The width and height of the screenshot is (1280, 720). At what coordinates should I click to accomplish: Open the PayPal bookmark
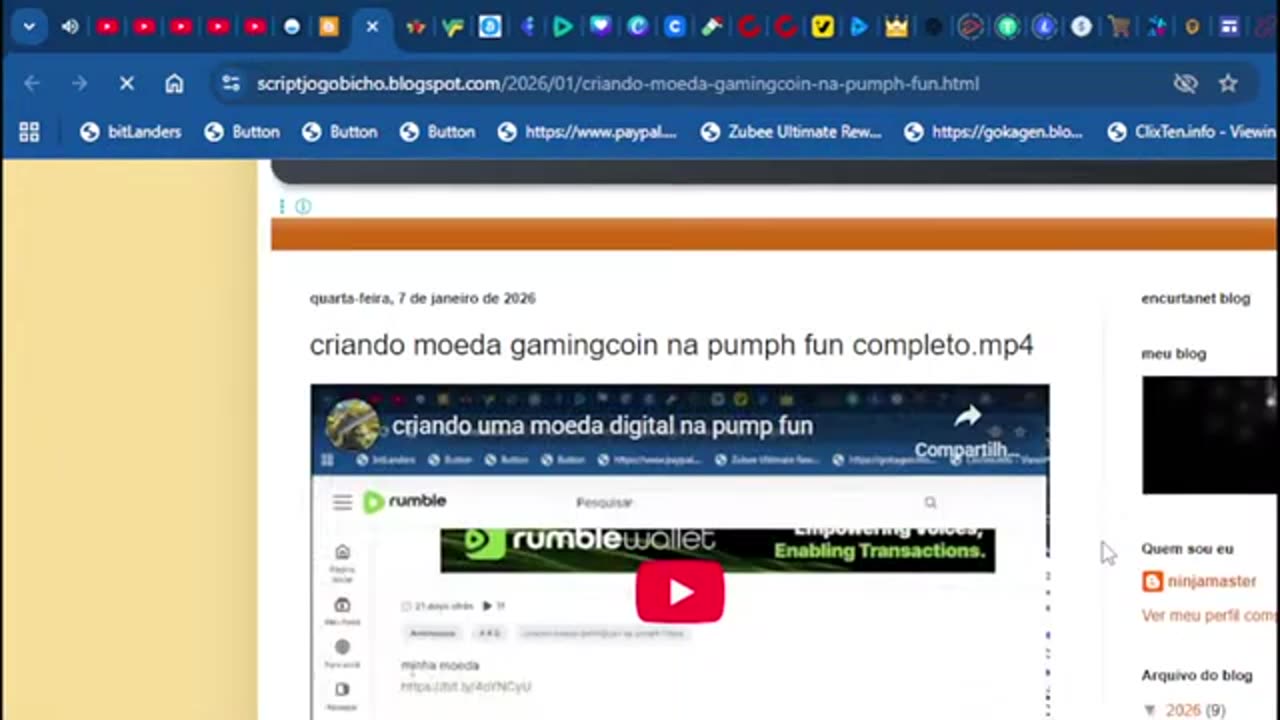(x=587, y=132)
